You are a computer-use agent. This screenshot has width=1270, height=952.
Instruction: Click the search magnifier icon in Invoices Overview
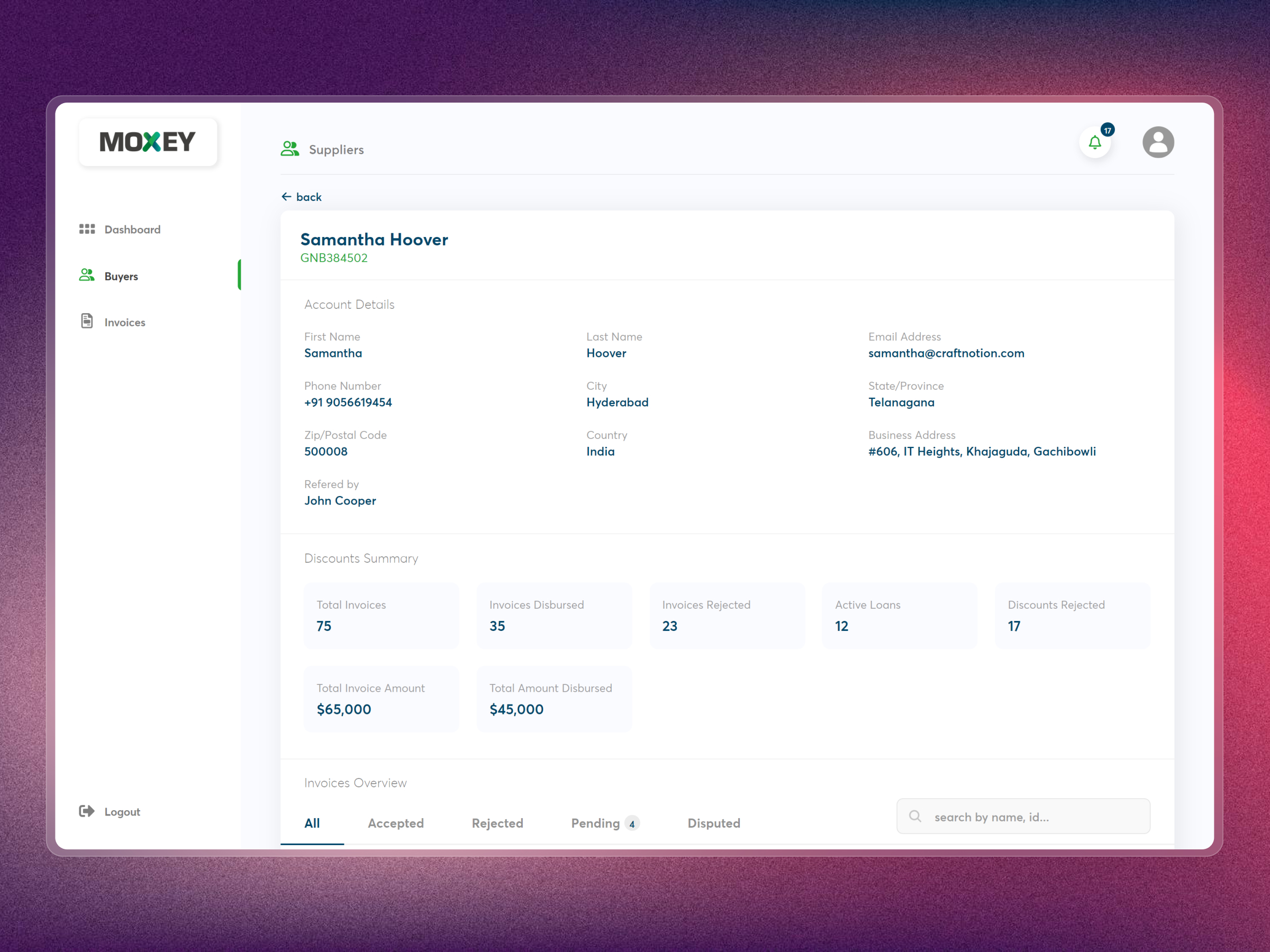click(914, 816)
